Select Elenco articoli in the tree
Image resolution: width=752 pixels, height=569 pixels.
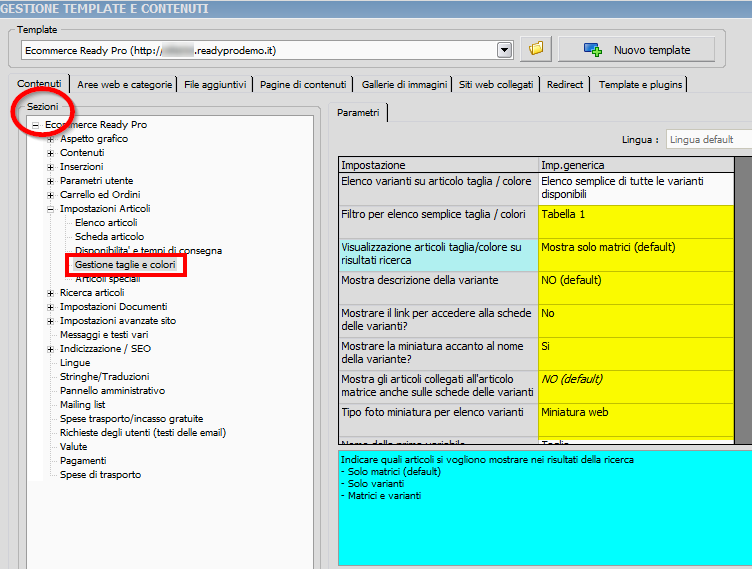click(106, 223)
